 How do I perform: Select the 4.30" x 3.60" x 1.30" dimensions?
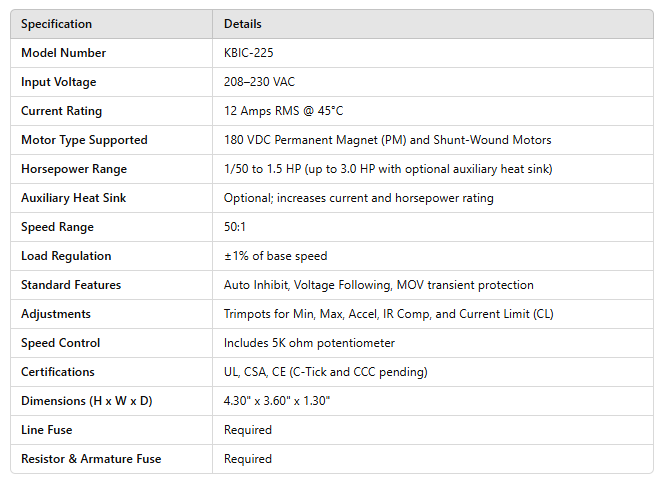(x=279, y=401)
